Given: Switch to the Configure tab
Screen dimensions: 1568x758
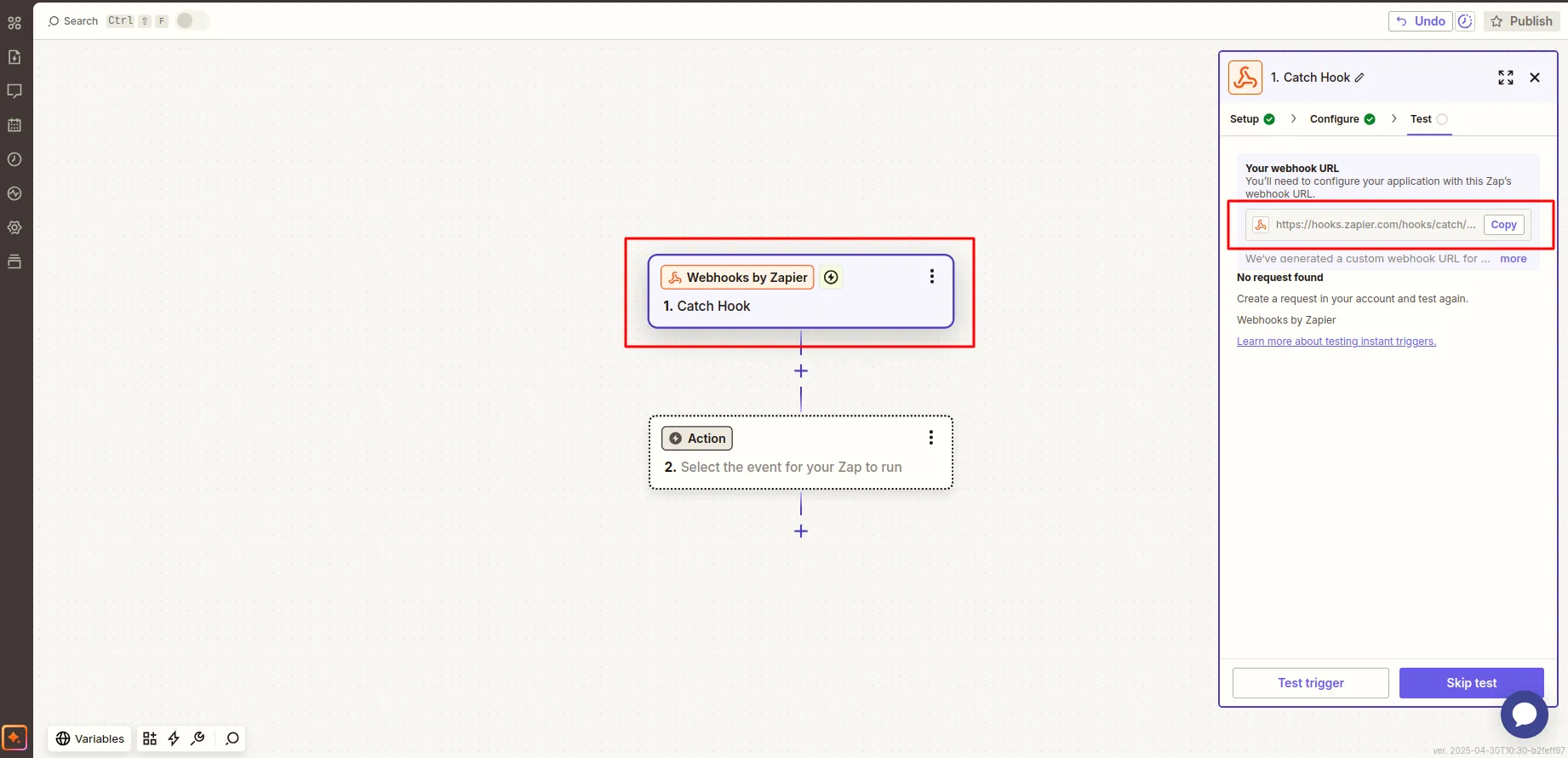Looking at the screenshot, I should point(1342,119).
